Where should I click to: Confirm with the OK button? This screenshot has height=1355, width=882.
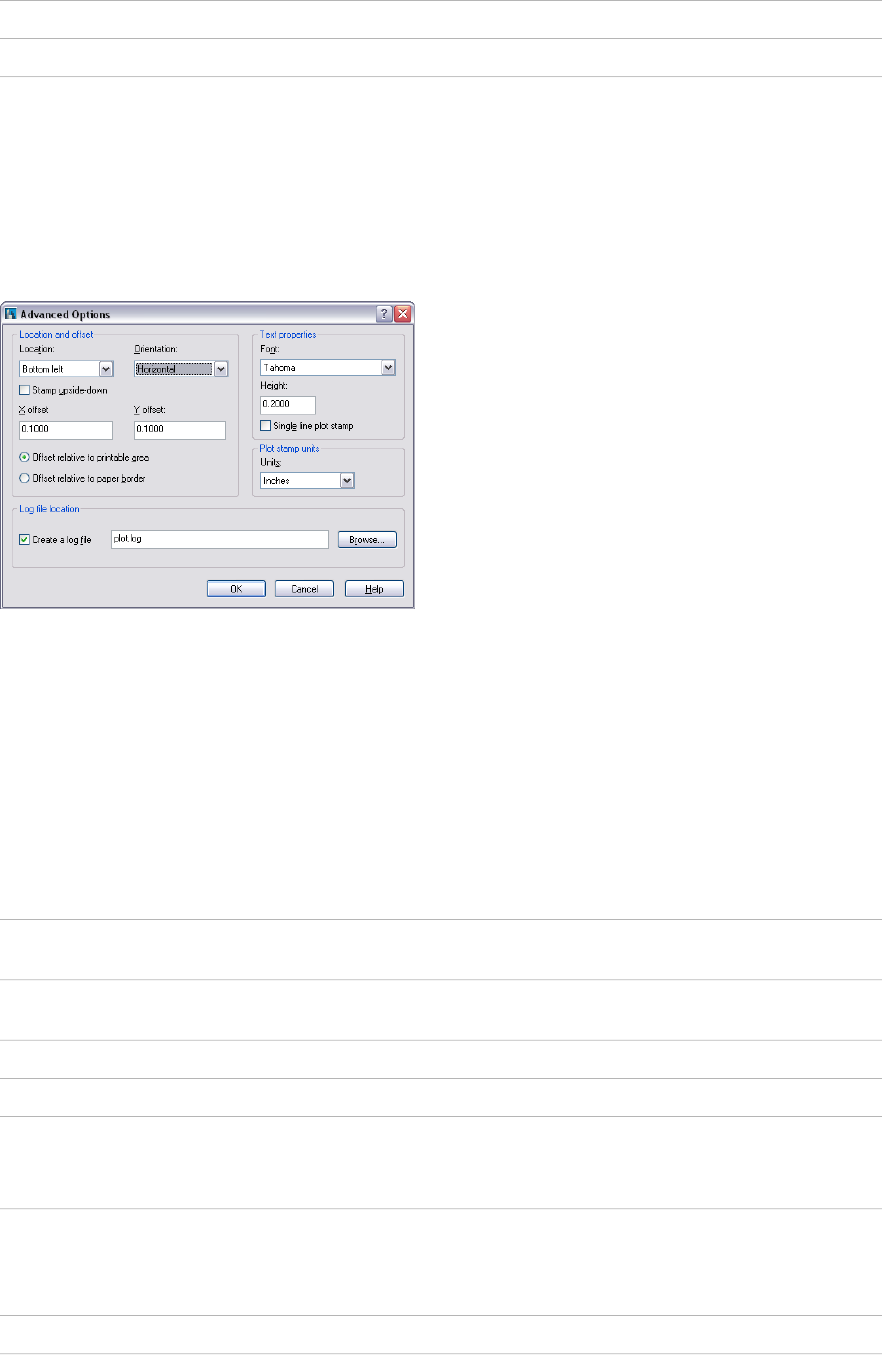click(236, 589)
